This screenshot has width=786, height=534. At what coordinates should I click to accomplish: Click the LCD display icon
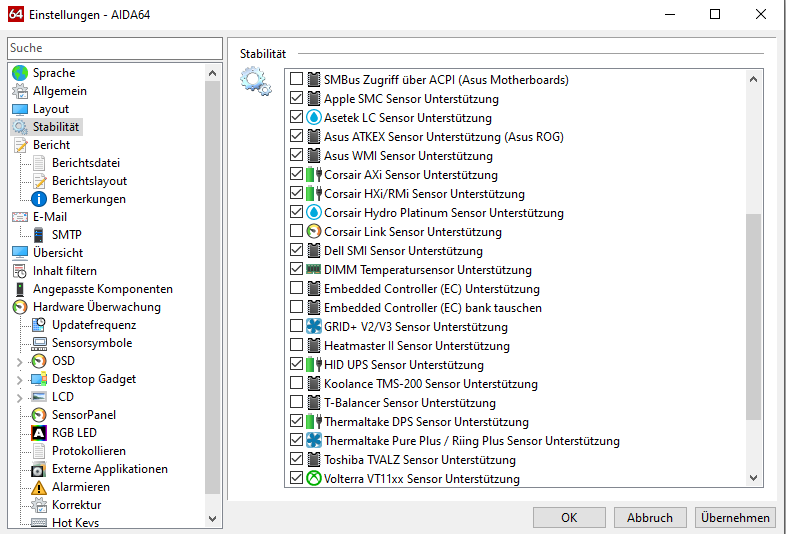pos(39,397)
